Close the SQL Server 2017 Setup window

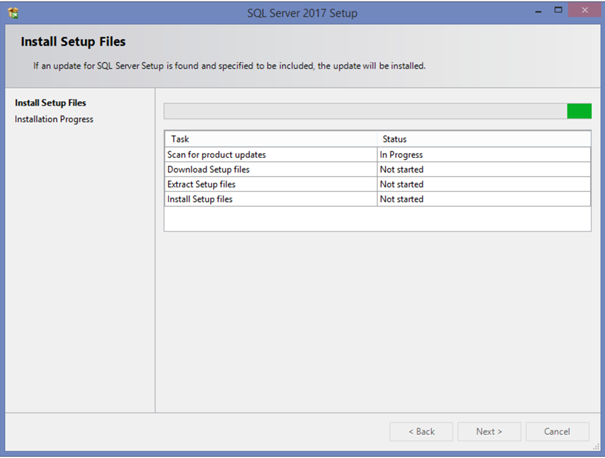(585, 10)
